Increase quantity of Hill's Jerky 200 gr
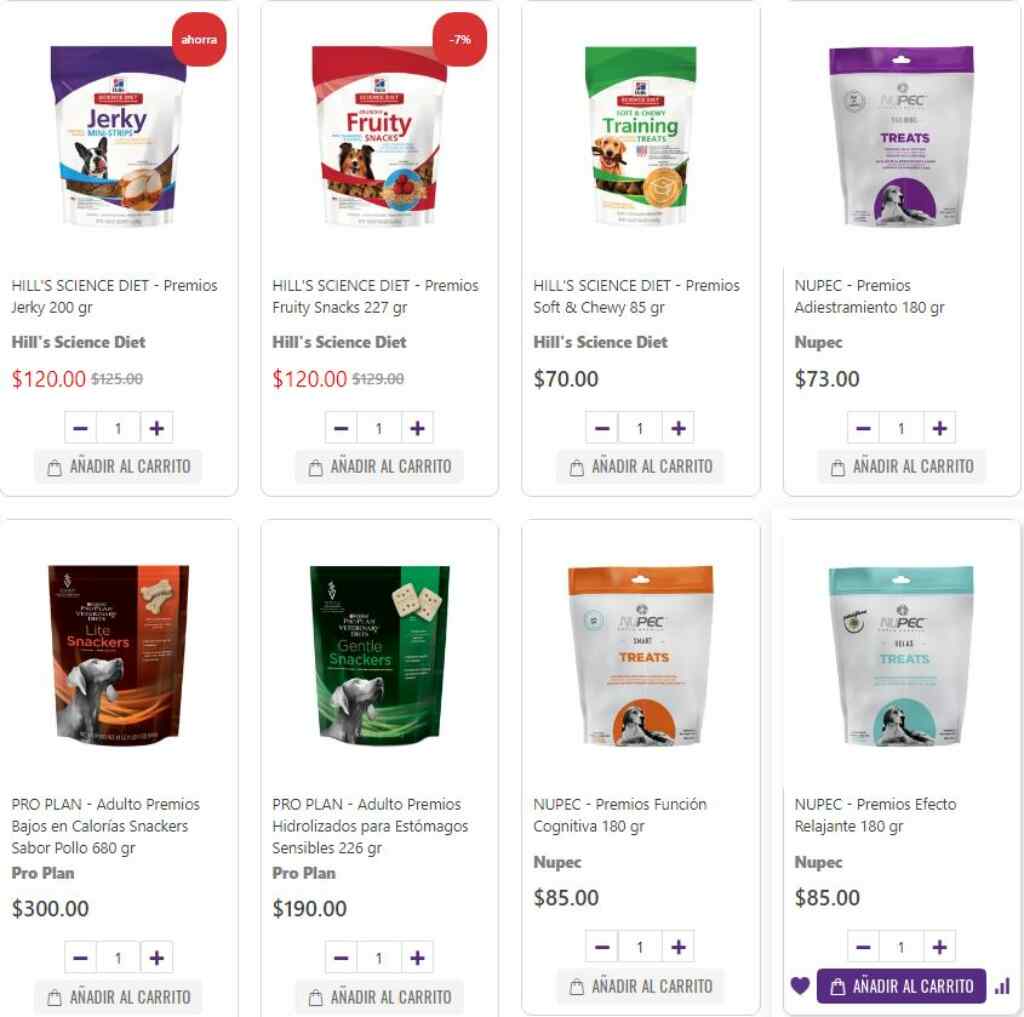The image size is (1024, 1017). (x=157, y=428)
